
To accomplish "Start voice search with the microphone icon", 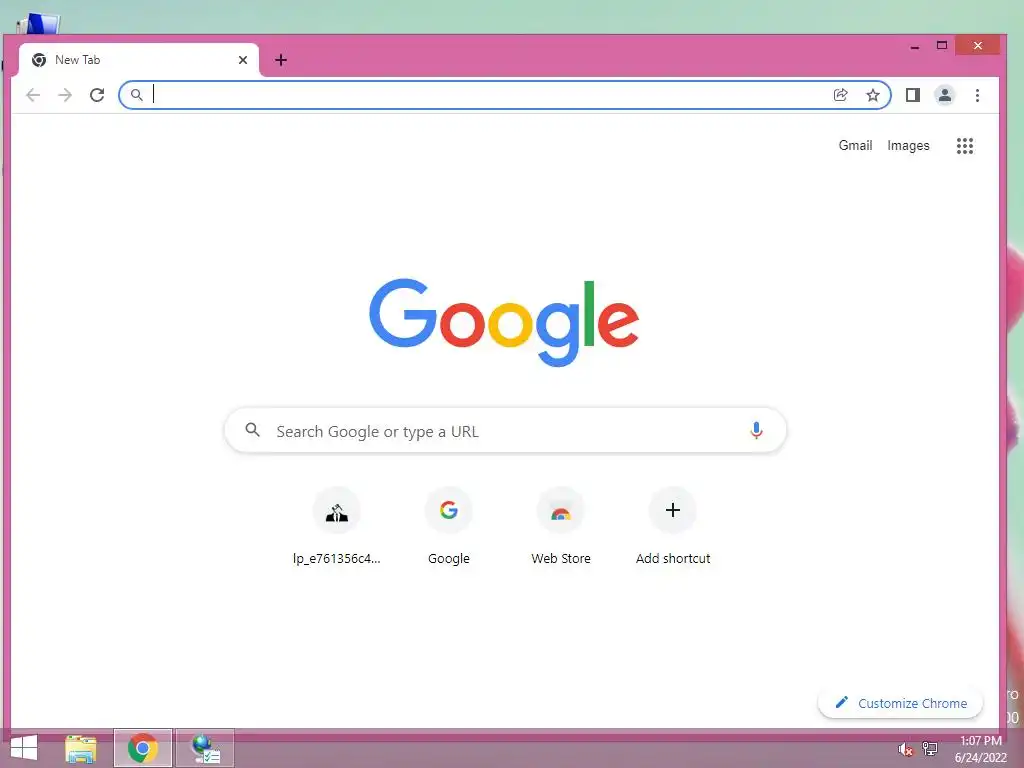I will point(756,430).
